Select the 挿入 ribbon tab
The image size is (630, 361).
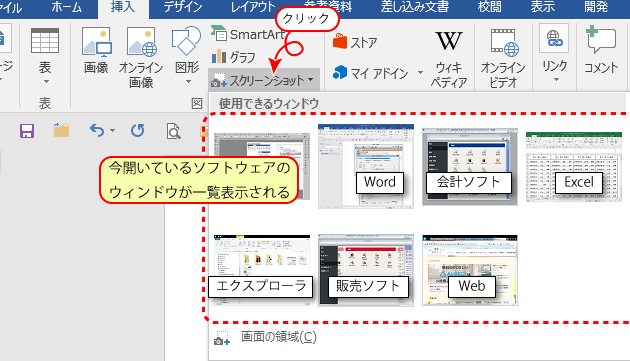[x=123, y=8]
